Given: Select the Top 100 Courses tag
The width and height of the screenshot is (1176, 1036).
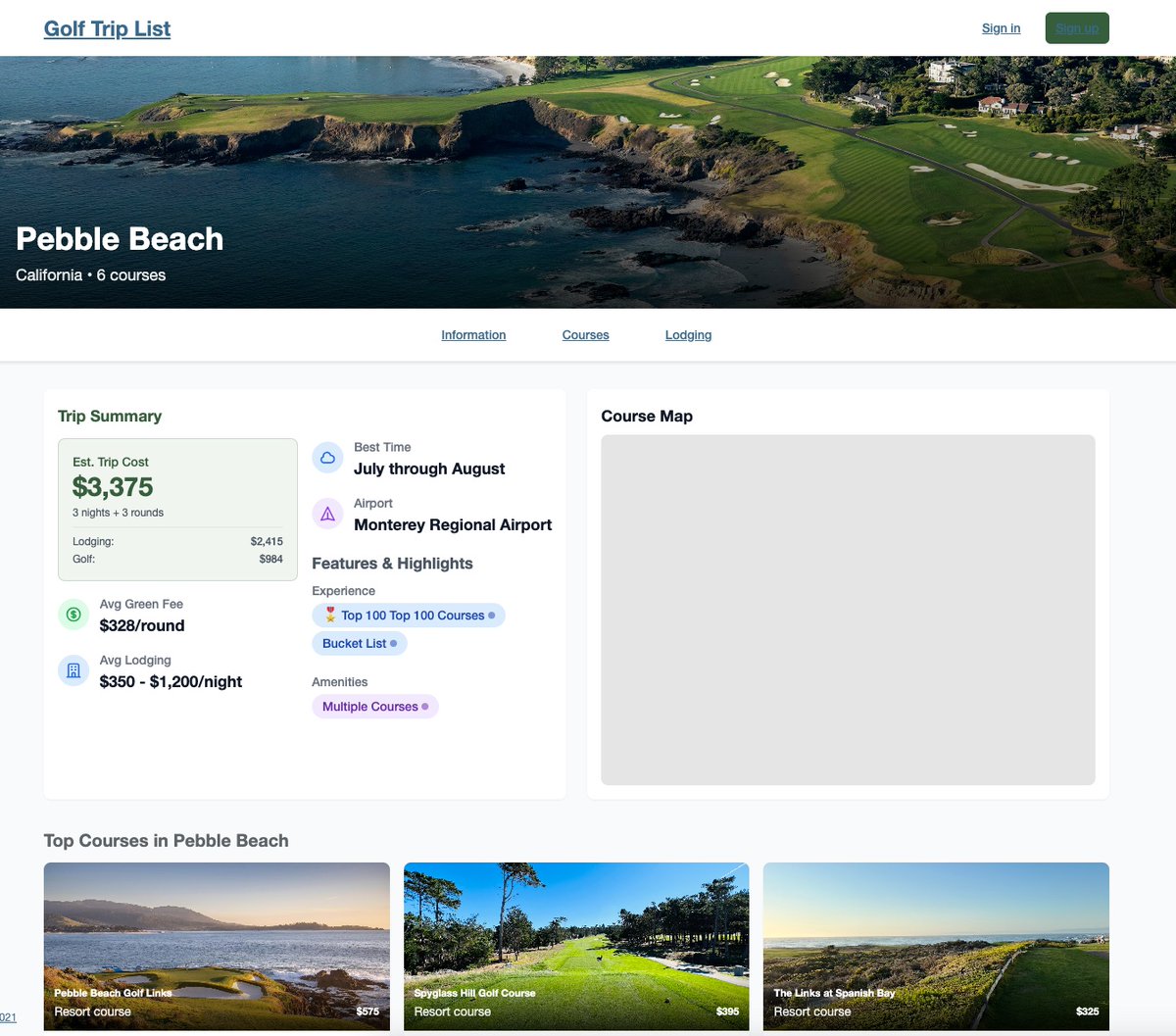Looking at the screenshot, I should [409, 616].
